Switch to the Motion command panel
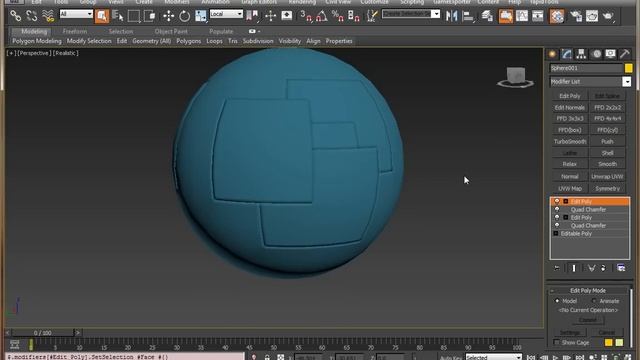The height and width of the screenshot is (360, 640). (596, 54)
